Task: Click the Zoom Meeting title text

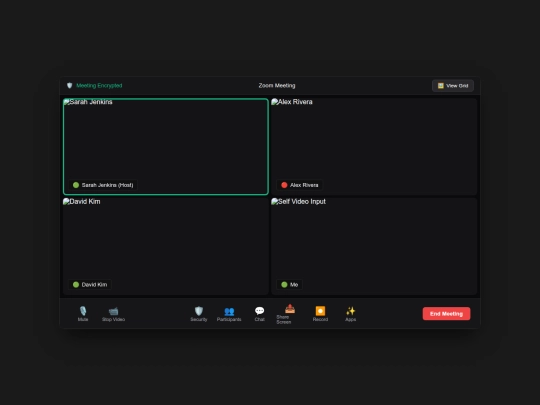Action: [x=277, y=85]
